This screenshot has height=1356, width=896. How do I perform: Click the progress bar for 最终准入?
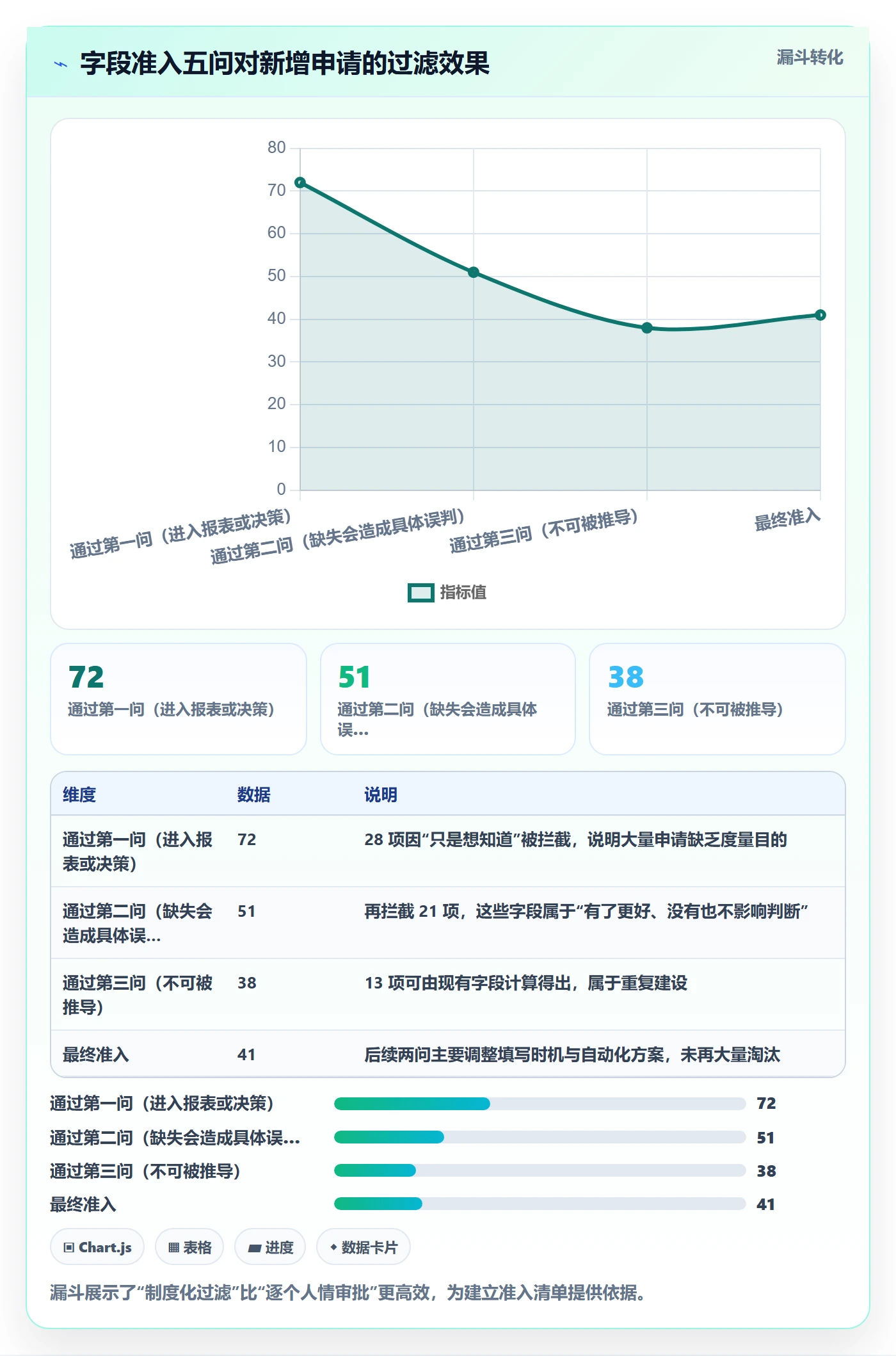coord(540,1204)
